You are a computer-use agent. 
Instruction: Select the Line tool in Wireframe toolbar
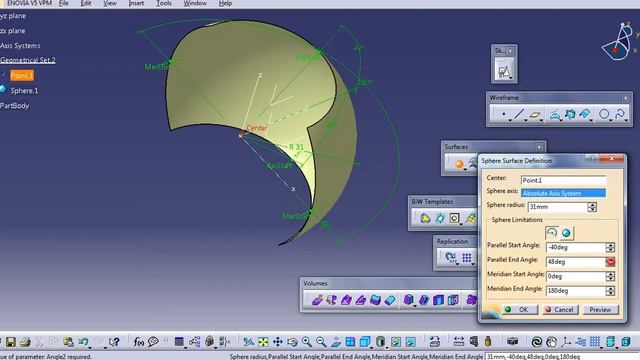(519, 115)
